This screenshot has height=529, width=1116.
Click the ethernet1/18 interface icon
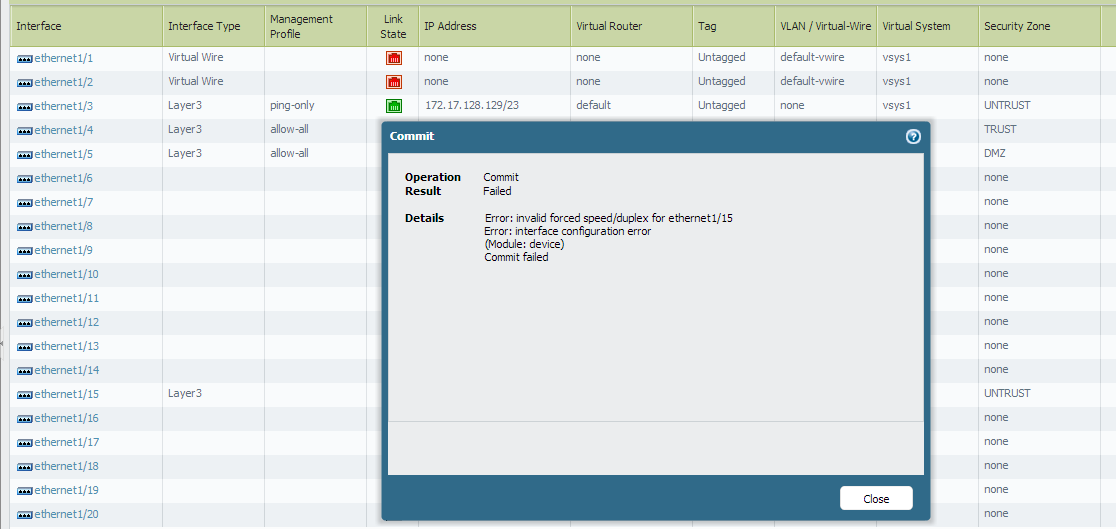click(25, 466)
